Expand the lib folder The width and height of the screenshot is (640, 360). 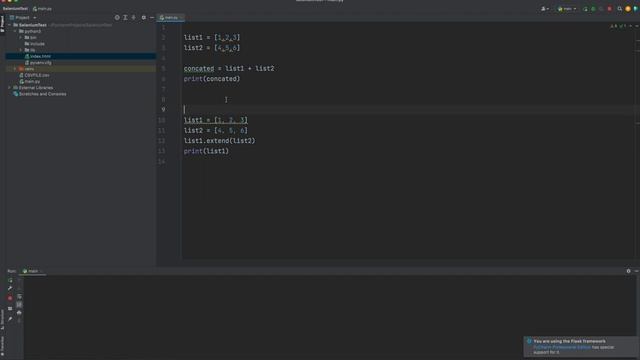click(21, 50)
